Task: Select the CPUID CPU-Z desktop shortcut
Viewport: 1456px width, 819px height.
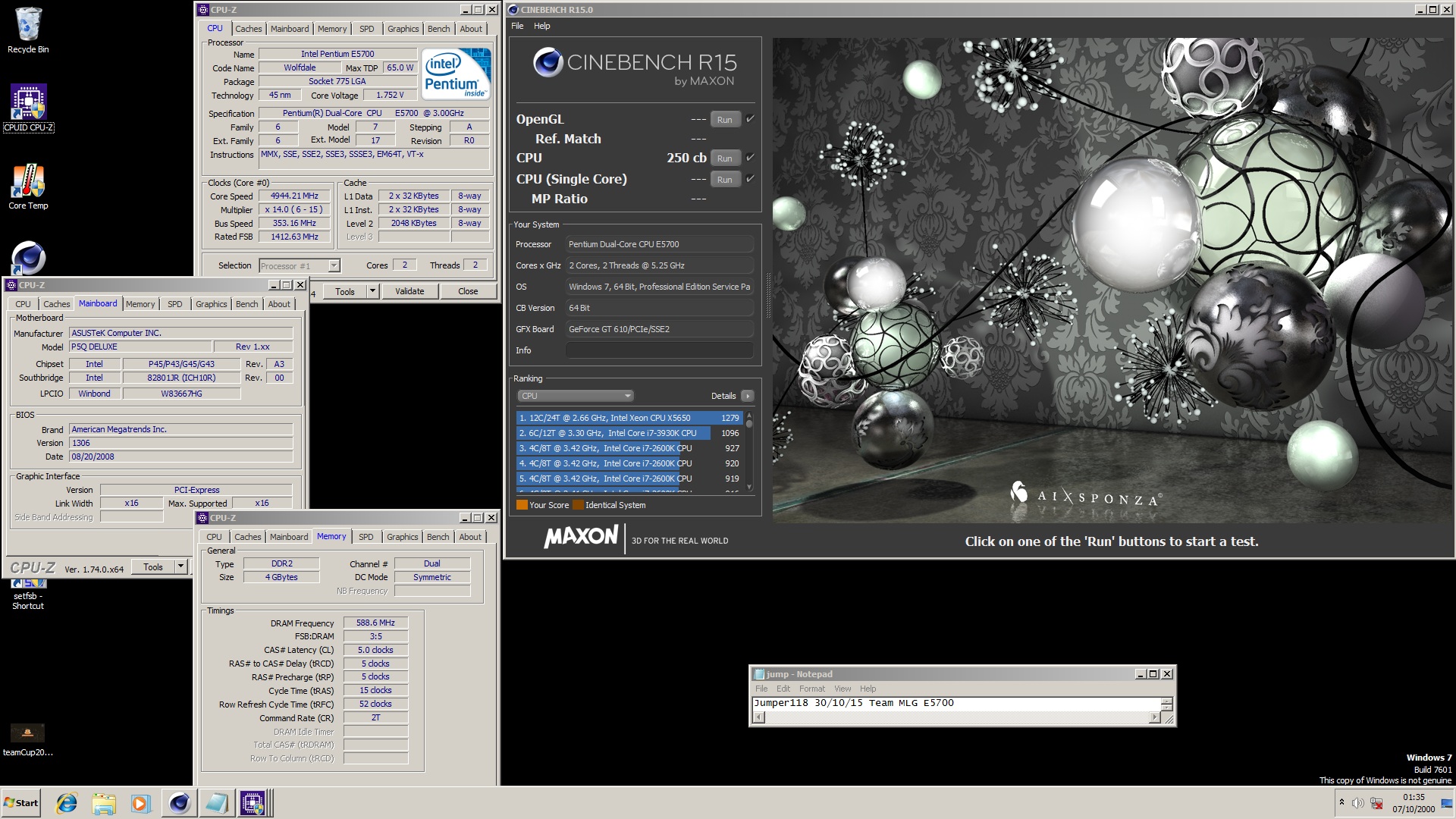Action: click(x=28, y=108)
